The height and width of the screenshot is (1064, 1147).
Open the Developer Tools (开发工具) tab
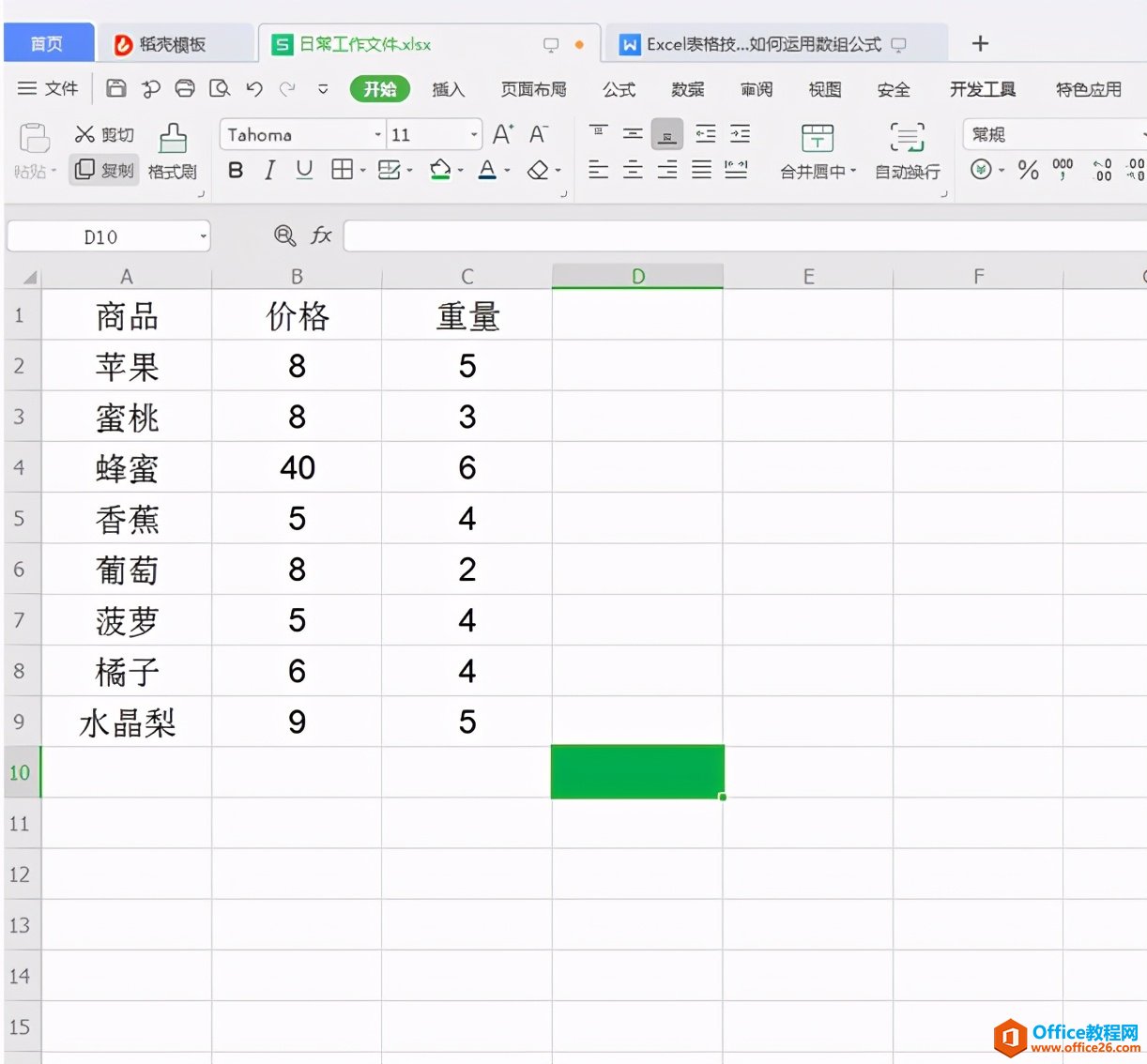983,89
